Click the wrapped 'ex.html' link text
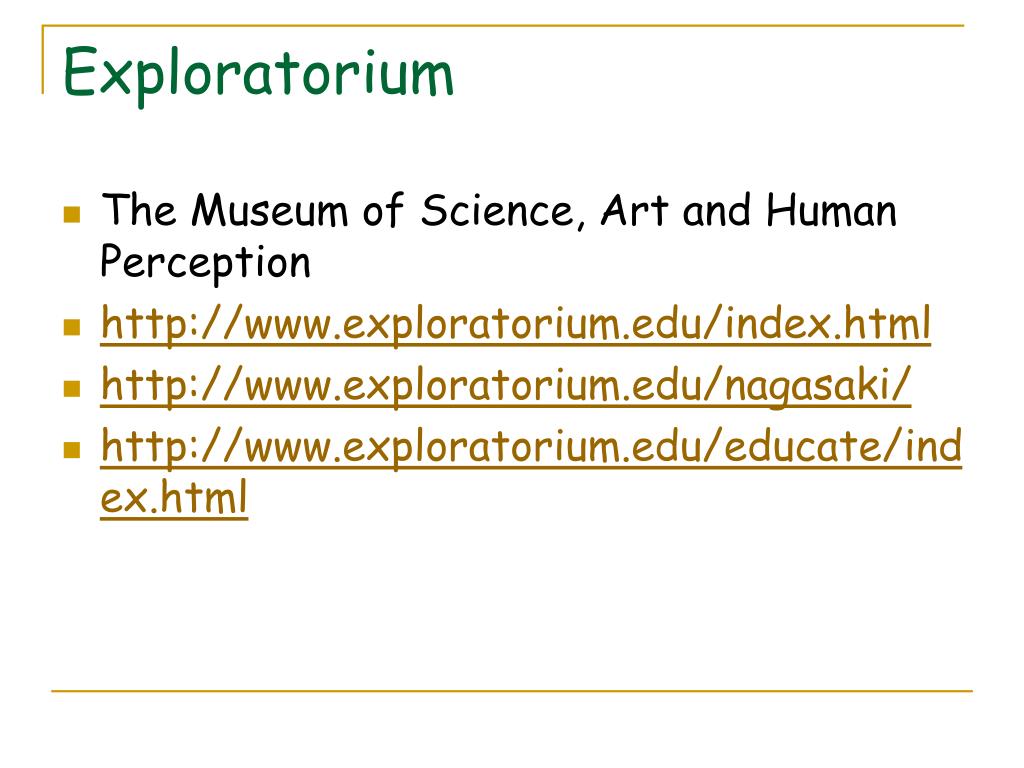Viewport: 1024px width, 768px height. pos(174,498)
